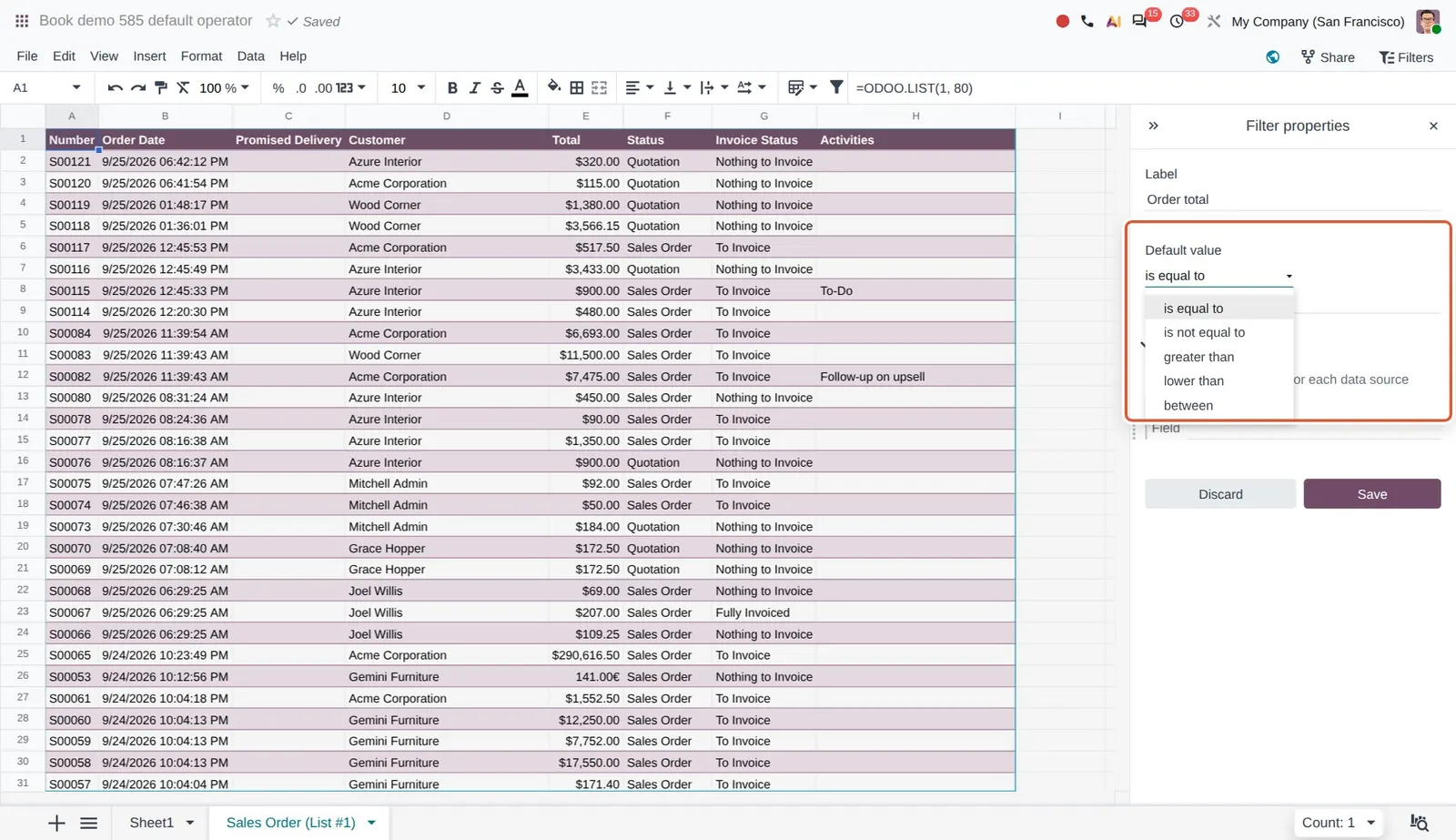Screen dimensions: 1456x840
Task: Open the AI assistant icon
Action: pos(1113,21)
